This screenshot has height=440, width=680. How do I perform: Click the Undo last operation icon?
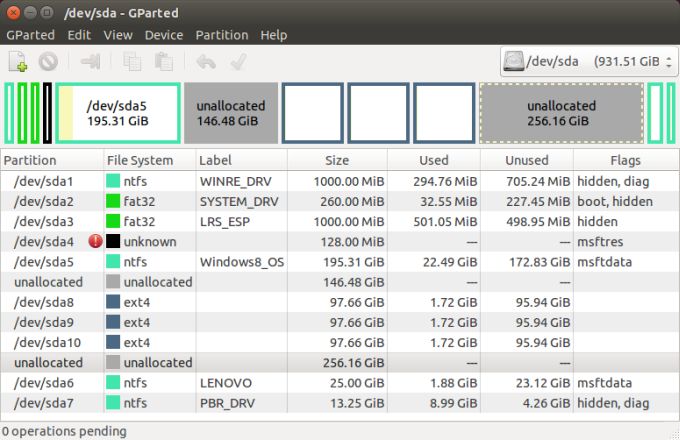(206, 62)
